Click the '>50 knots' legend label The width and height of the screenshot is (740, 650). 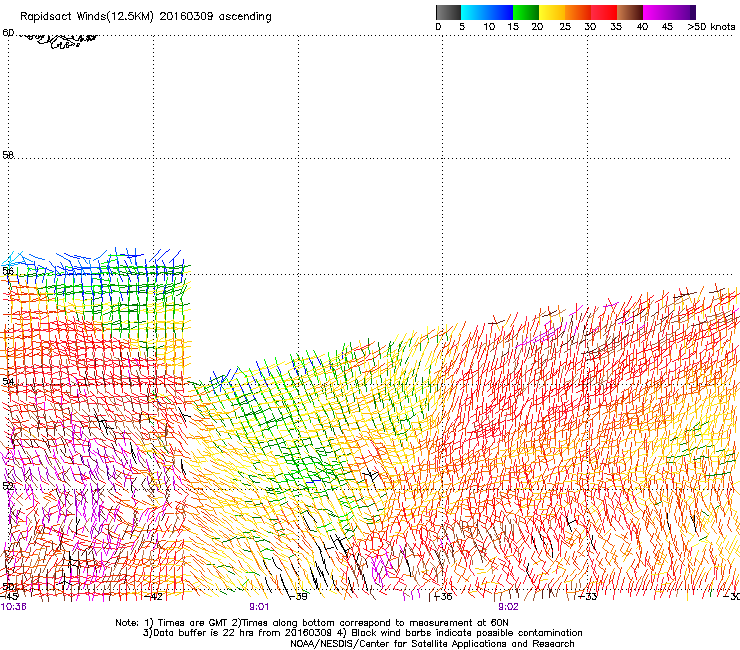tap(711, 27)
